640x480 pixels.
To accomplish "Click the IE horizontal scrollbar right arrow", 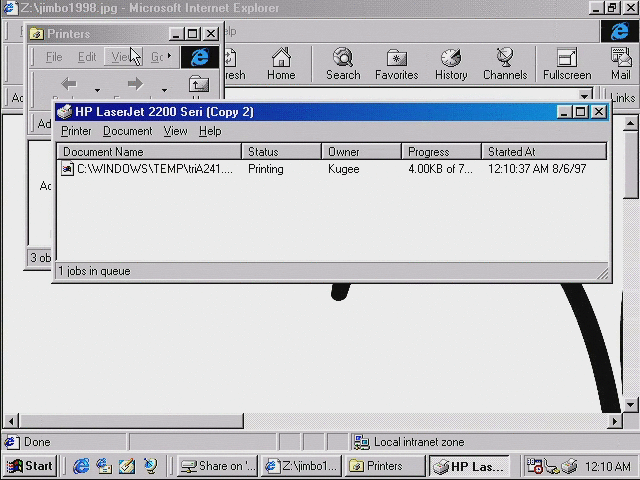I will (615, 421).
